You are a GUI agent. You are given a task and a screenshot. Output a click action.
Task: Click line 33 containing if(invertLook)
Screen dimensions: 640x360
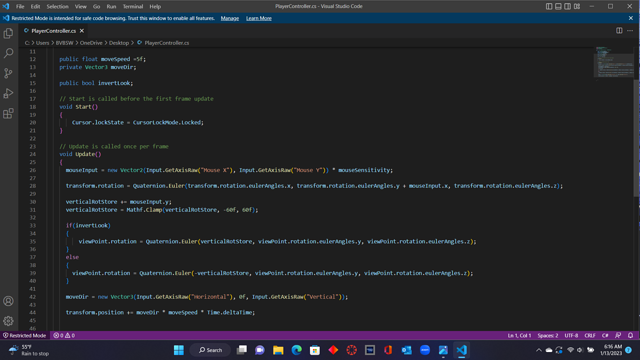(x=88, y=225)
